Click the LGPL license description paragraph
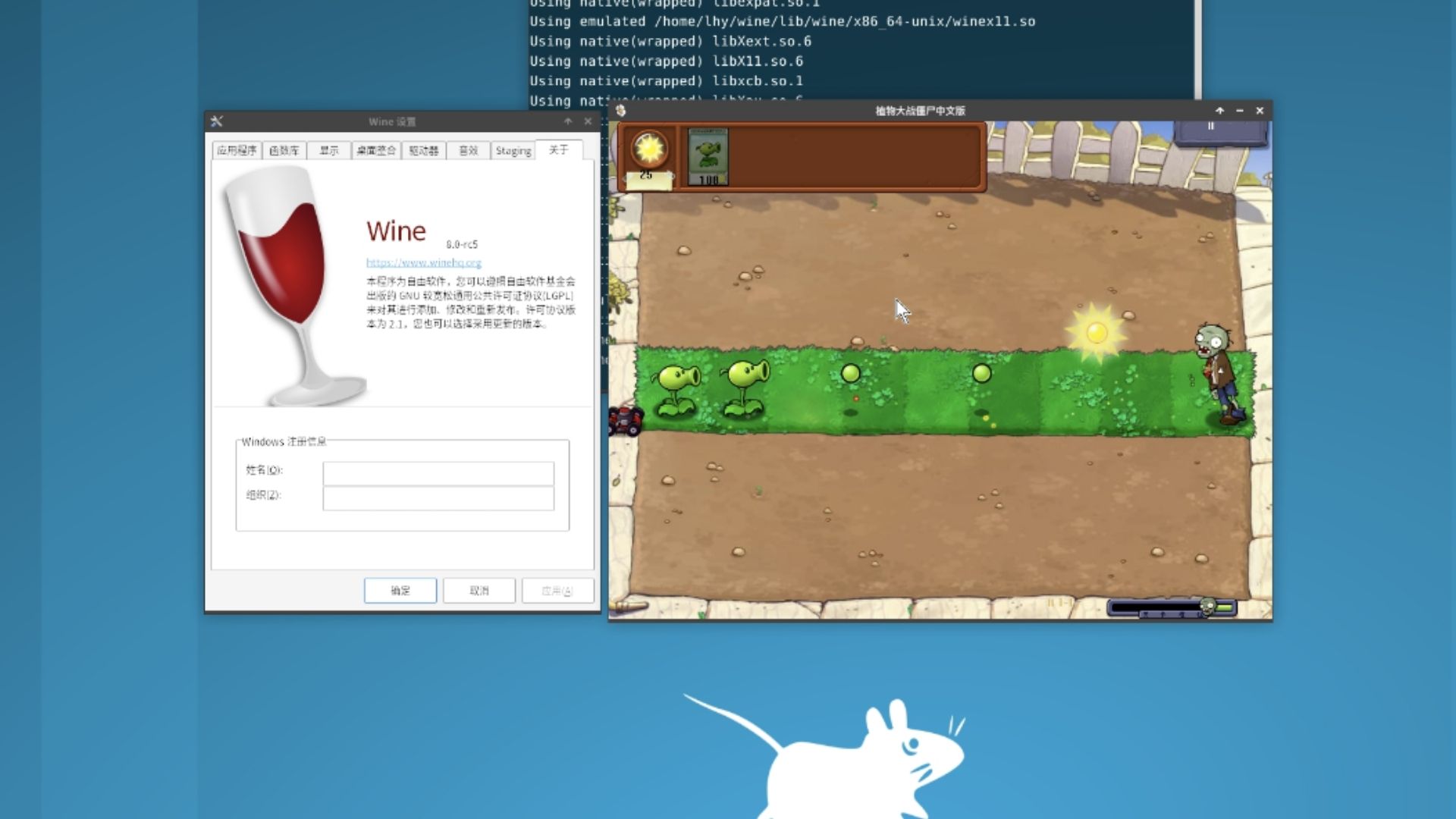Screen dimensions: 1456x819 click(x=471, y=303)
